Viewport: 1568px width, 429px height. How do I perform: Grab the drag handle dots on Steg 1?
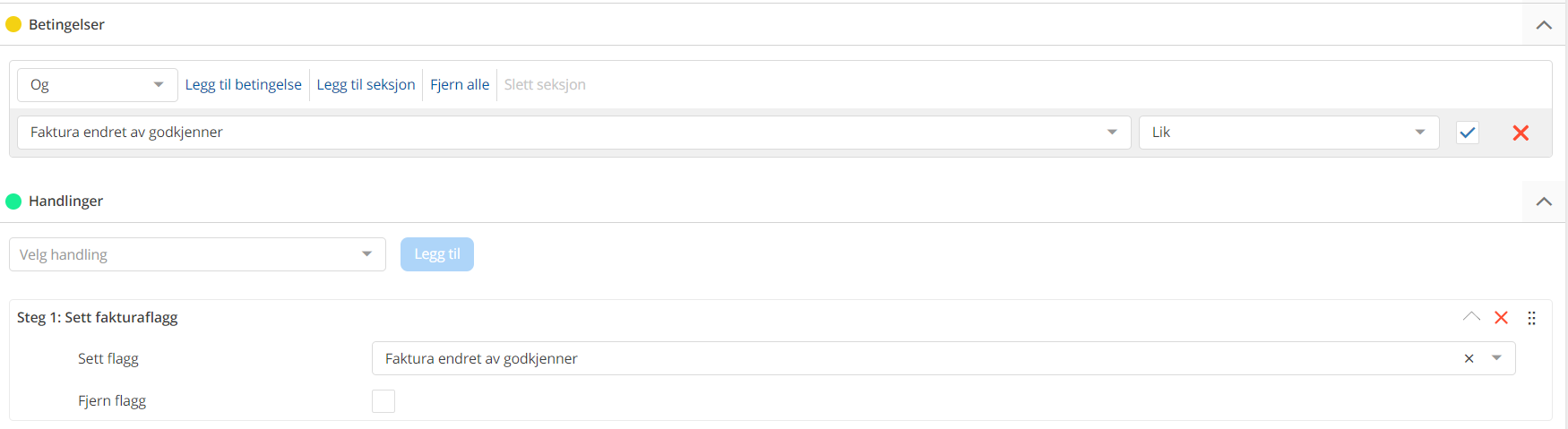1531,318
